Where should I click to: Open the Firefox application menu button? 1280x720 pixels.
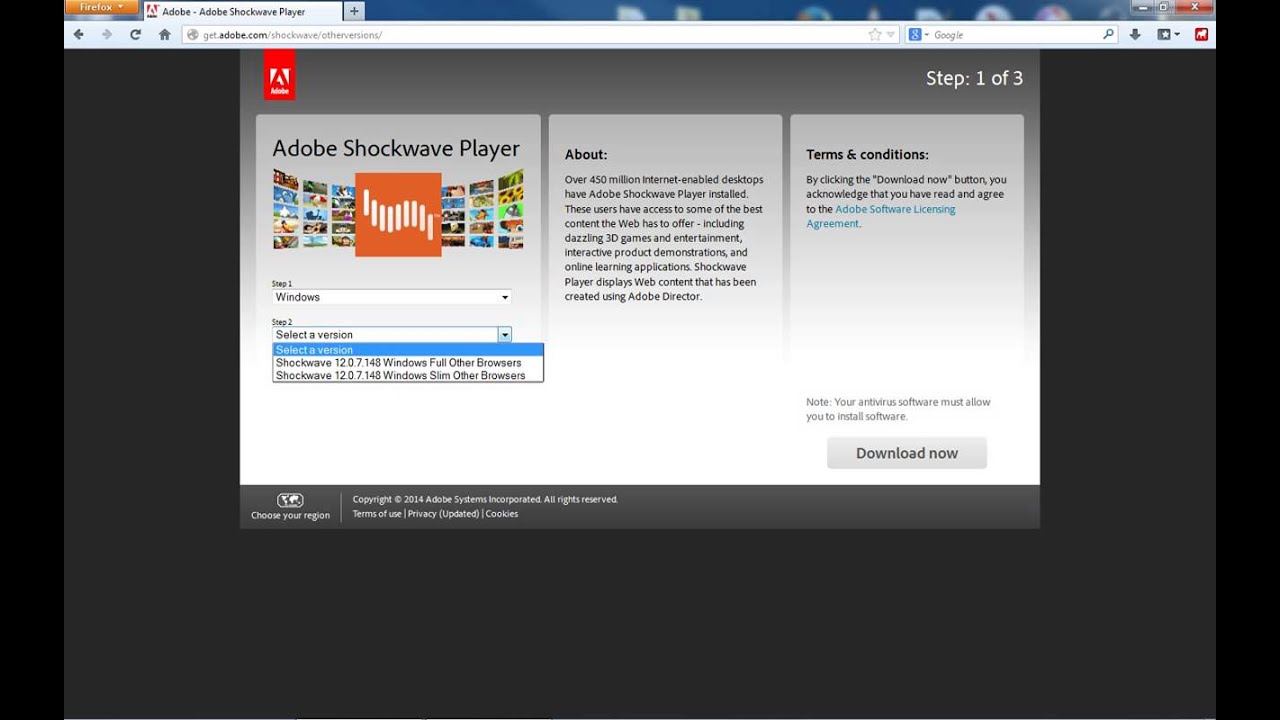tap(101, 7)
